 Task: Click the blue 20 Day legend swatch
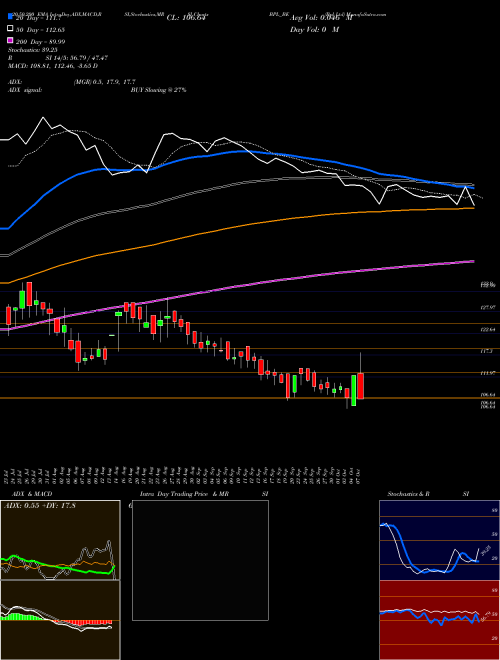(10, 17)
